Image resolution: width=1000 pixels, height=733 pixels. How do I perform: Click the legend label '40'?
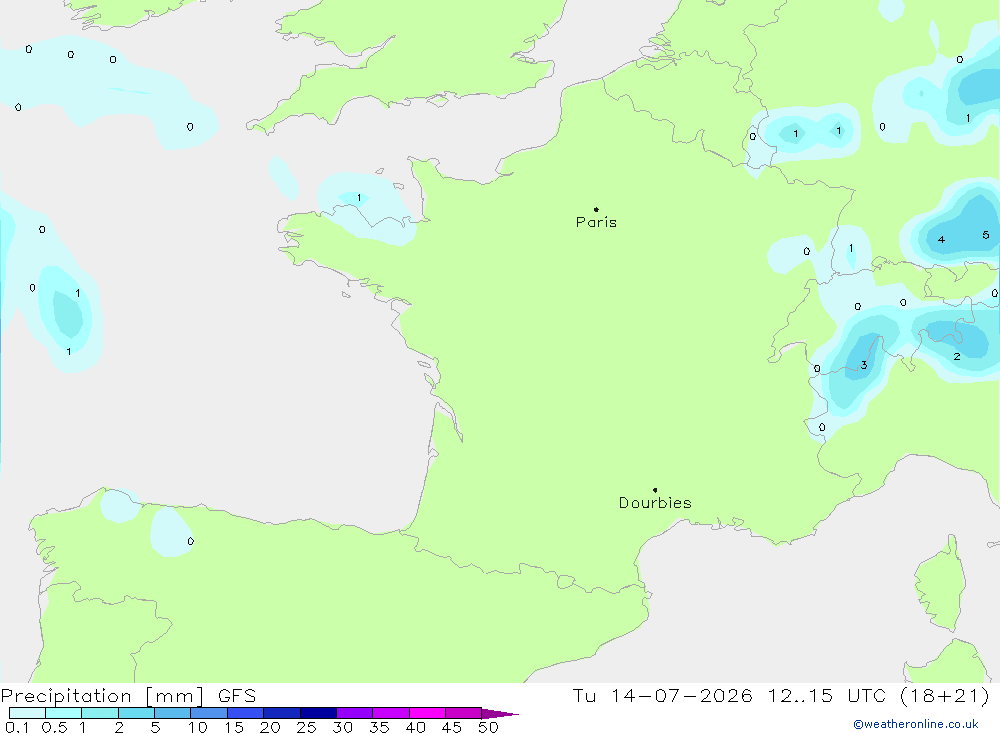416,727
